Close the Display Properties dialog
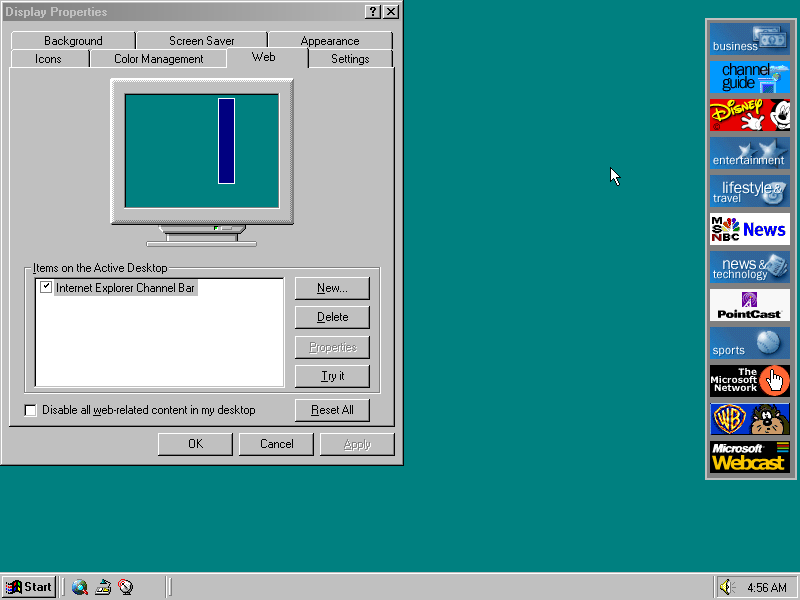This screenshot has height=600, width=800. click(391, 12)
